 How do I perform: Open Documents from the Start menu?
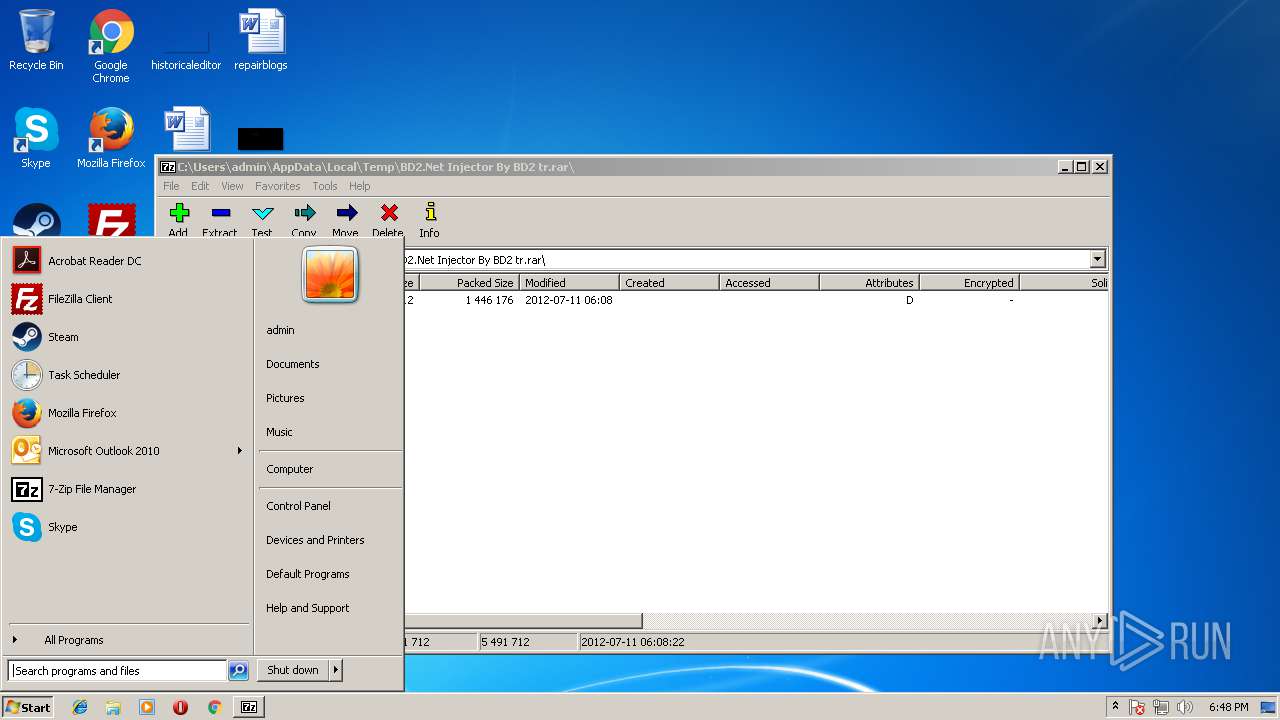click(293, 364)
